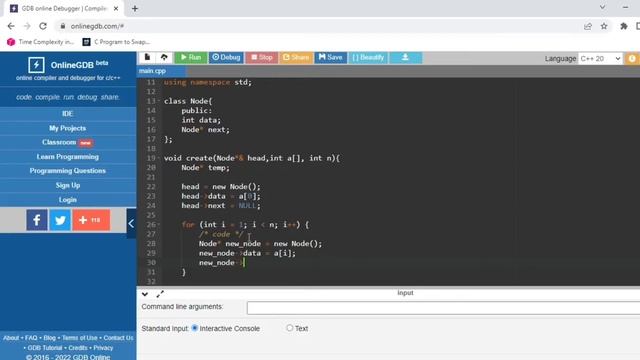Open Time Complexity bookmark
The image size is (640, 360).
click(40, 42)
